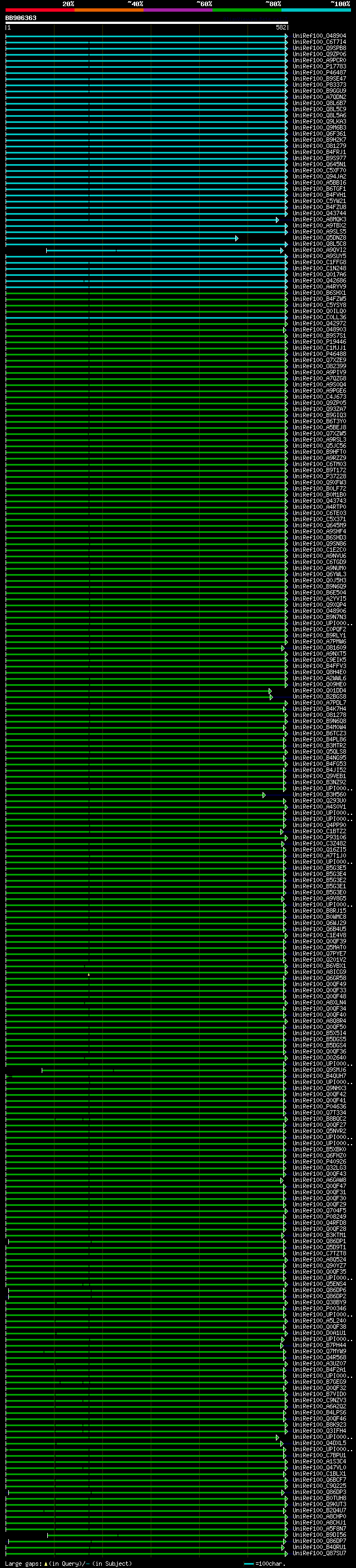Select the UniRef100_Q645M9 label

click(319, 525)
